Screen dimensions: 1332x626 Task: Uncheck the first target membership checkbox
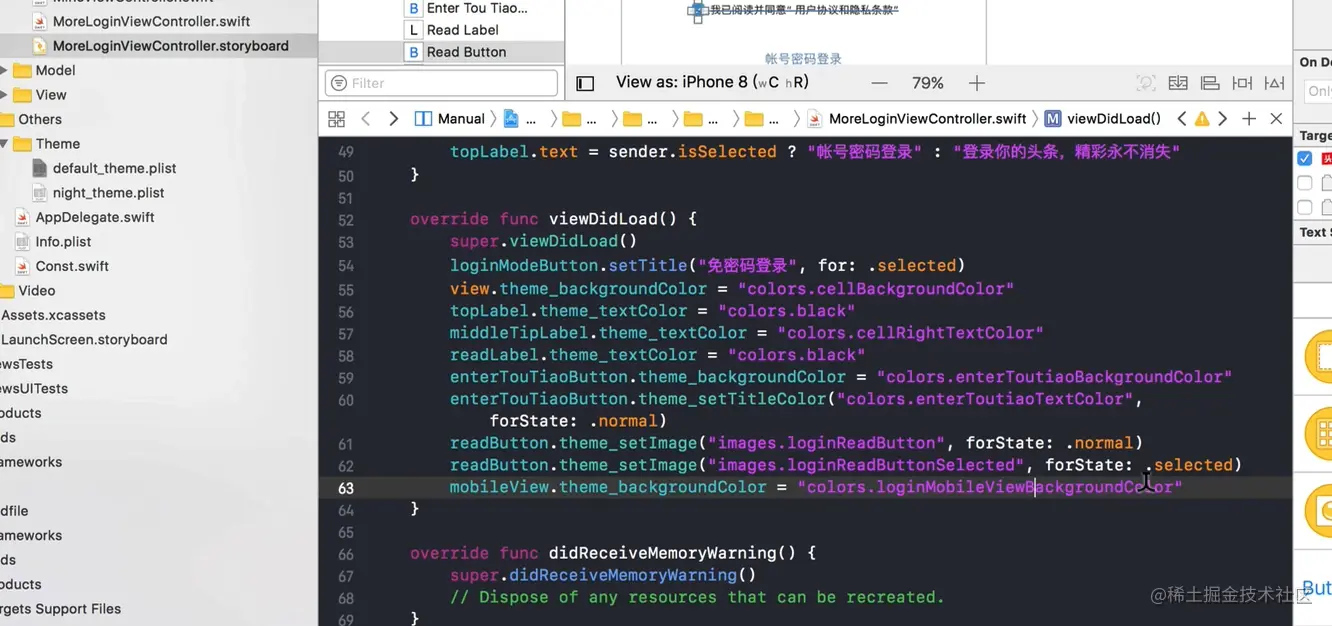click(x=1304, y=159)
